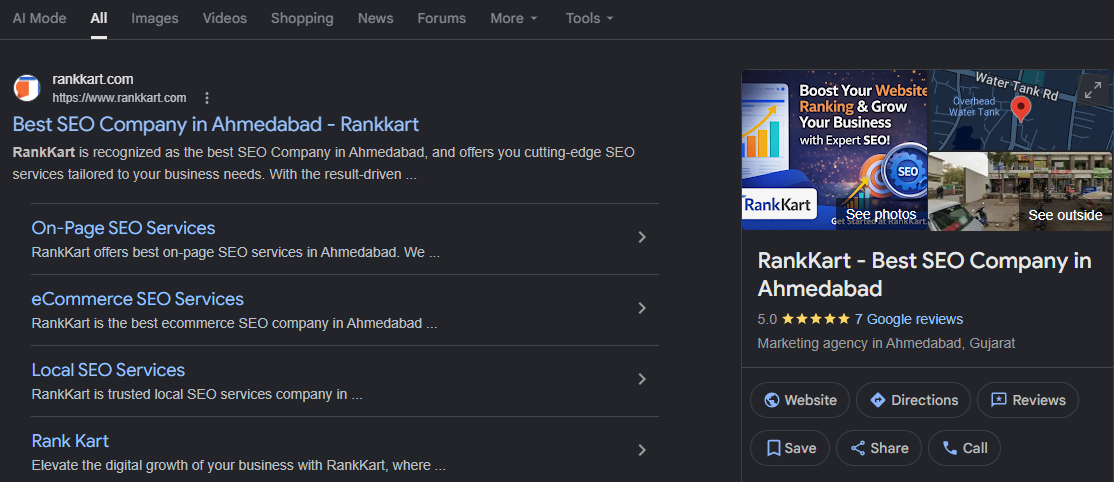1114x482 pixels.
Task: Click the RankKart knowledge panel title
Action: coord(924,274)
